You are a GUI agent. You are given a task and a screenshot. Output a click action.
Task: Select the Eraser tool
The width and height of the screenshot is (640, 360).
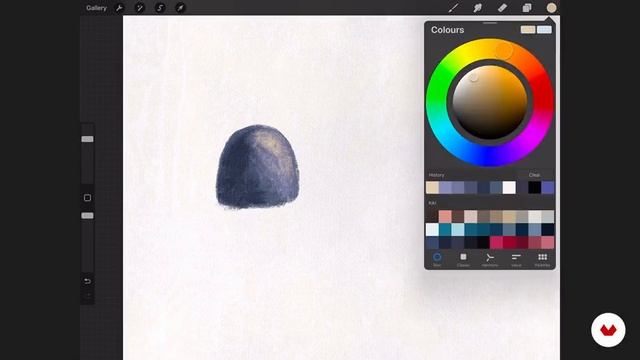502,8
